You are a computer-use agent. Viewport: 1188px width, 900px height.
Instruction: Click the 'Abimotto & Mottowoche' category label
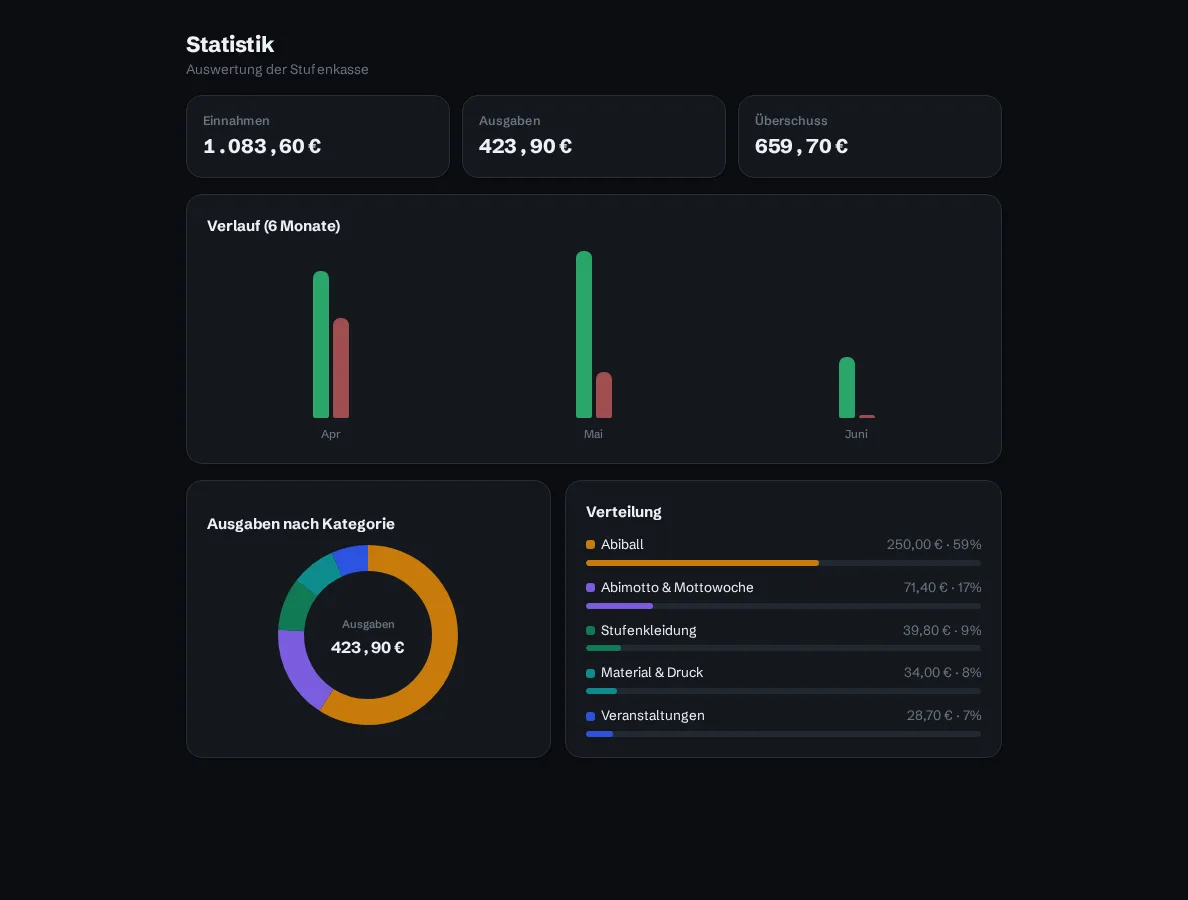point(677,588)
